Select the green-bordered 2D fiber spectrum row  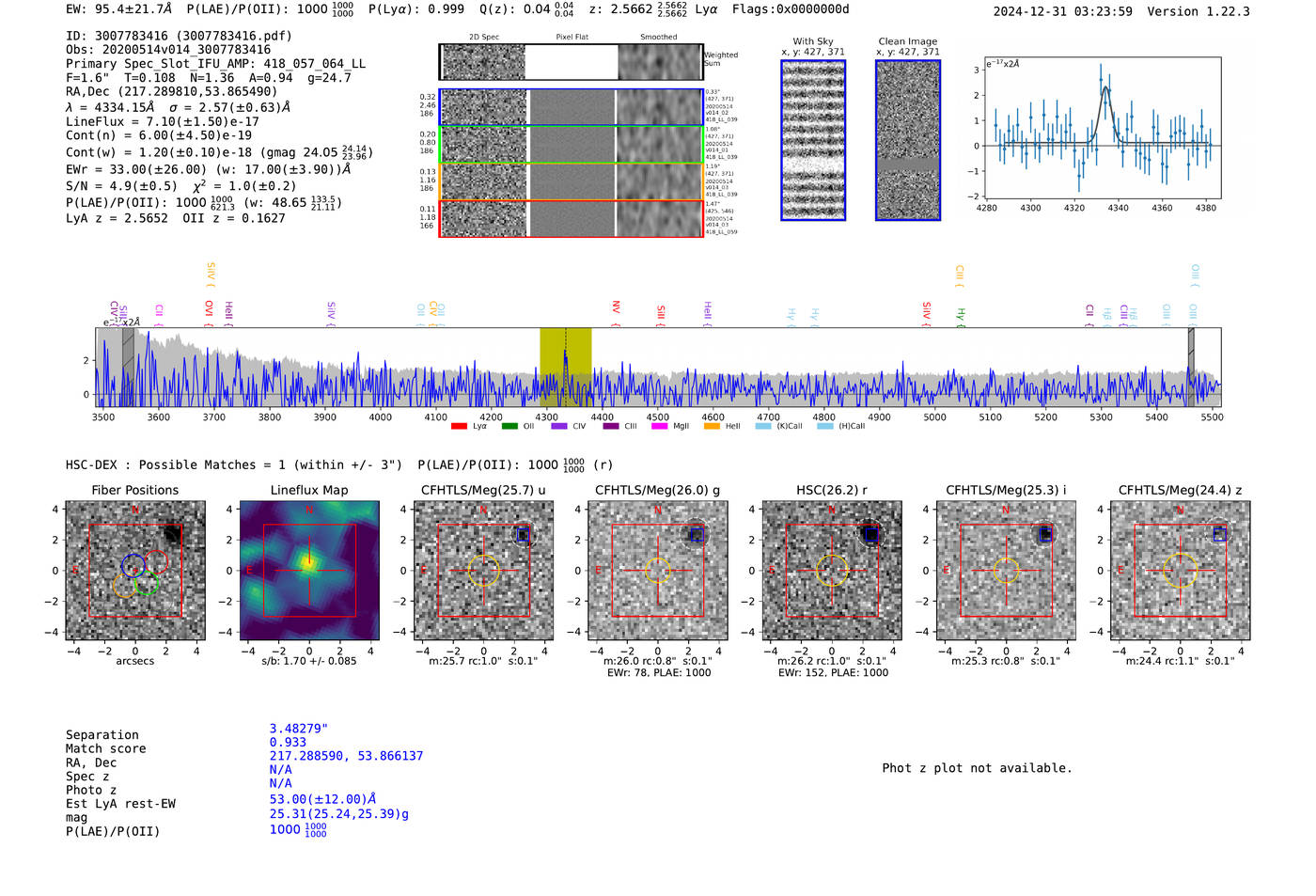pyautogui.click(x=572, y=145)
